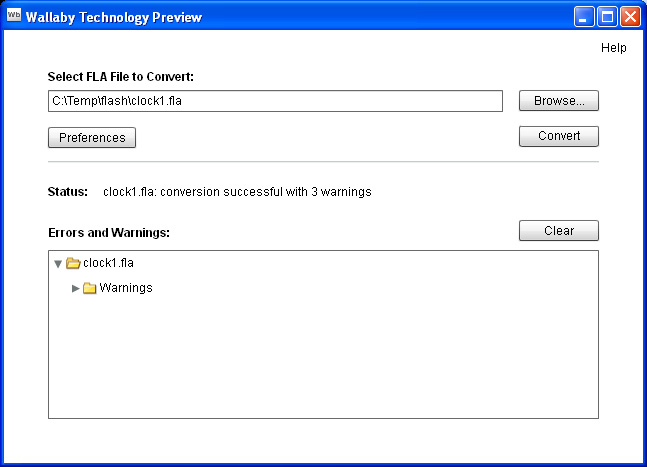Click the Wb application icon in title bar
Image resolution: width=647 pixels, height=467 pixels.
[x=14, y=16]
